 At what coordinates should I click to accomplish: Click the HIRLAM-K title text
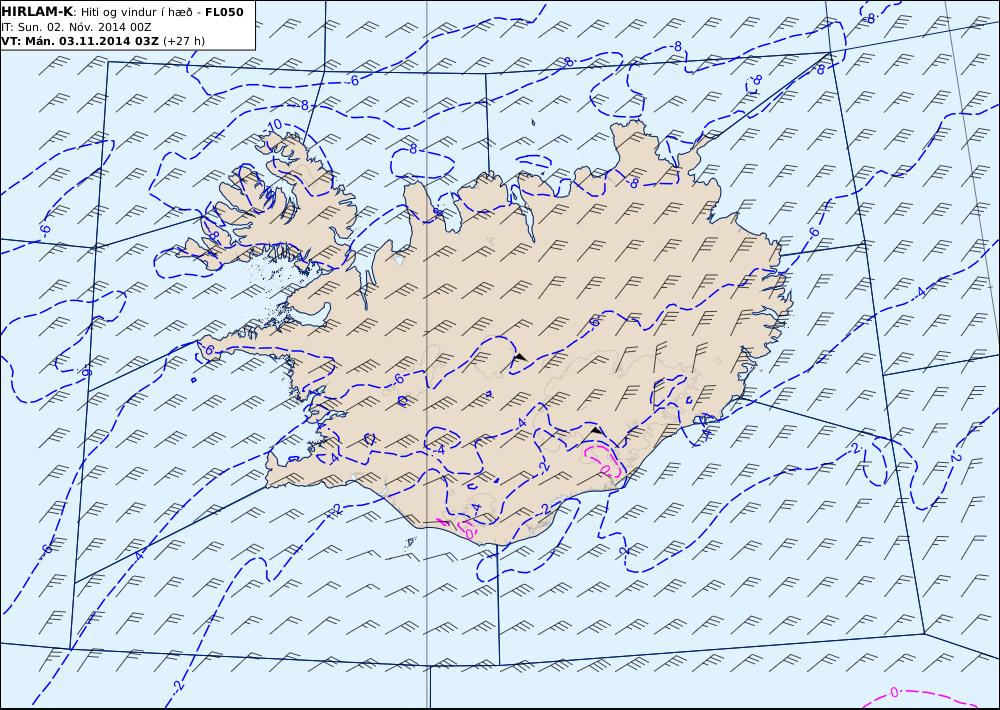[x=37, y=12]
